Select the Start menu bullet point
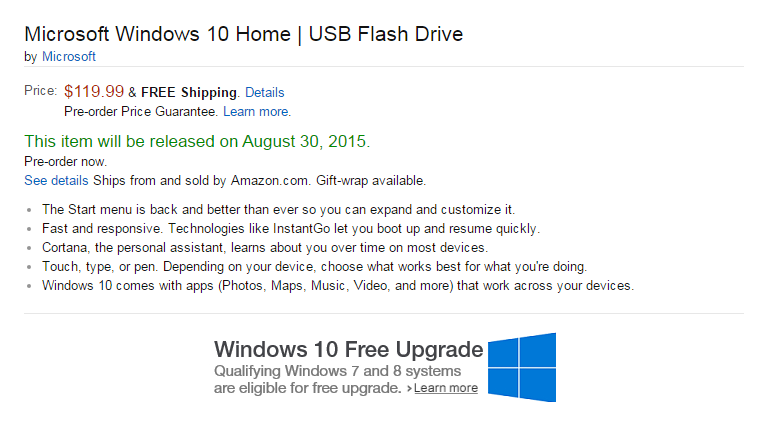The image size is (765, 429). click(x=278, y=209)
